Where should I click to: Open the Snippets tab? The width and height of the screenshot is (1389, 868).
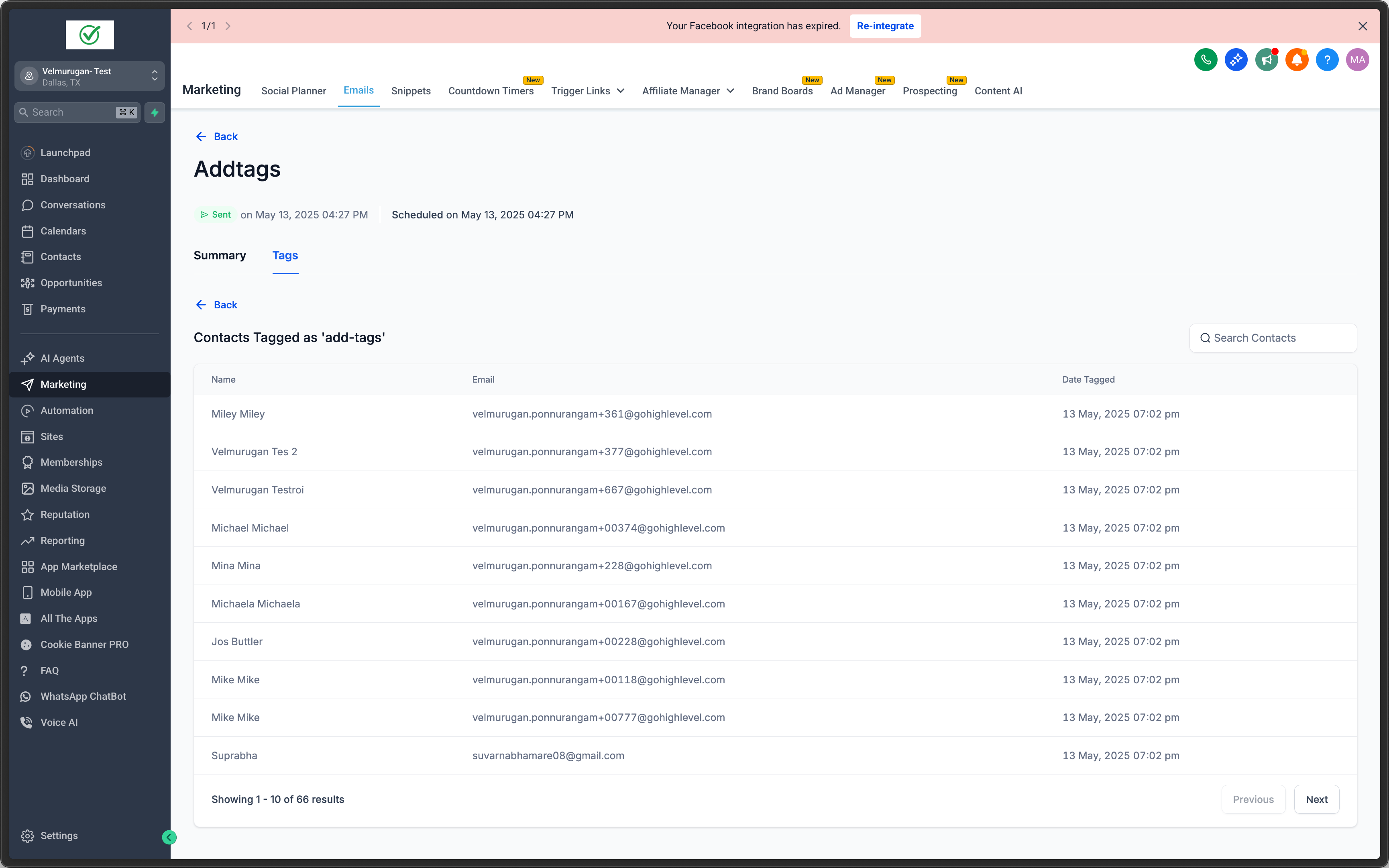(x=410, y=91)
